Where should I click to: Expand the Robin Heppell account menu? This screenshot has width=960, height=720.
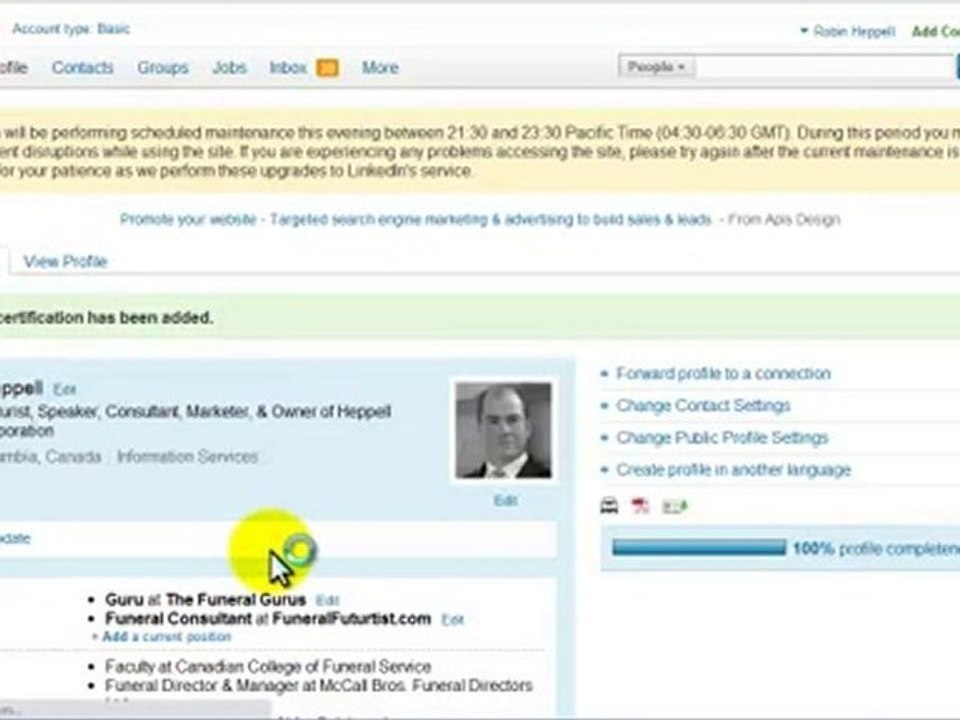847,31
